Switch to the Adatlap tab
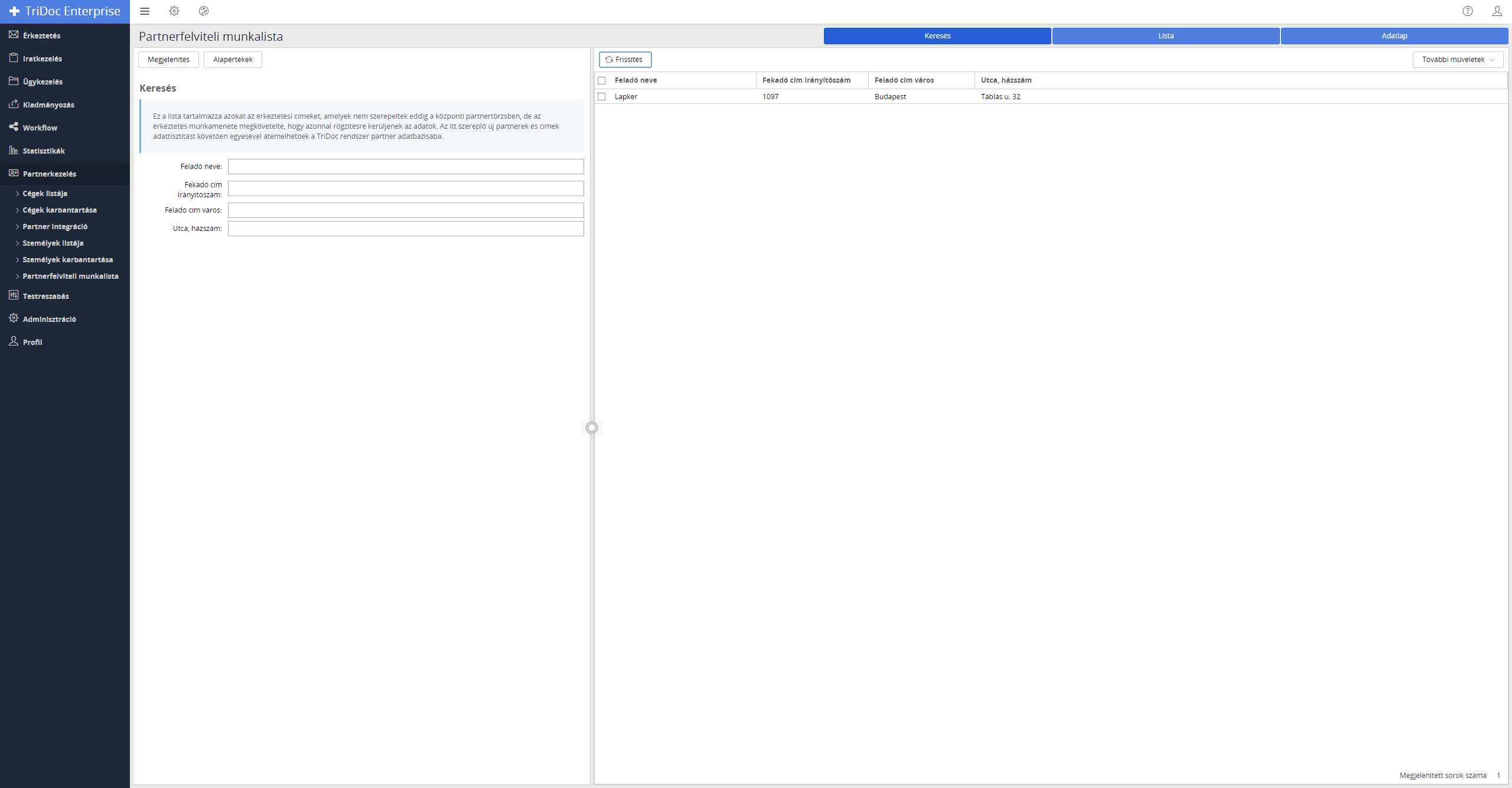The image size is (1512, 788). point(1394,36)
